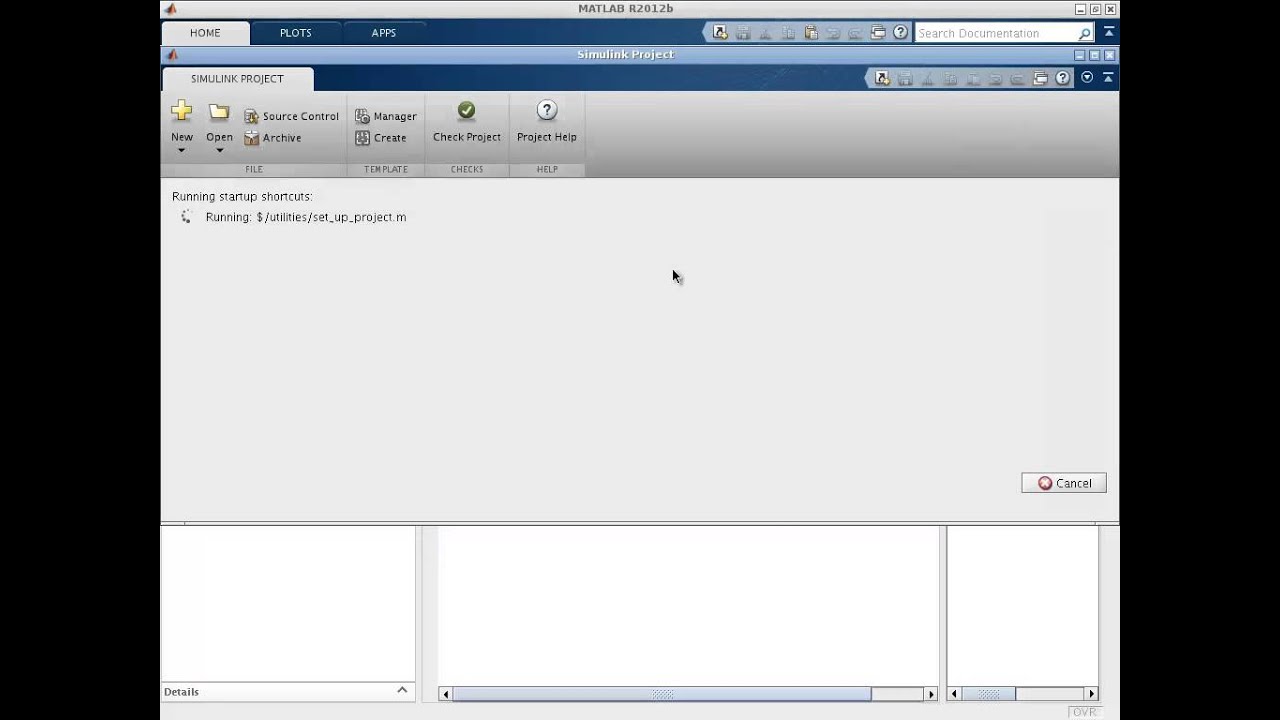Focus the Search Documentation field
Image resolution: width=1280 pixels, height=720 pixels.
click(x=994, y=33)
